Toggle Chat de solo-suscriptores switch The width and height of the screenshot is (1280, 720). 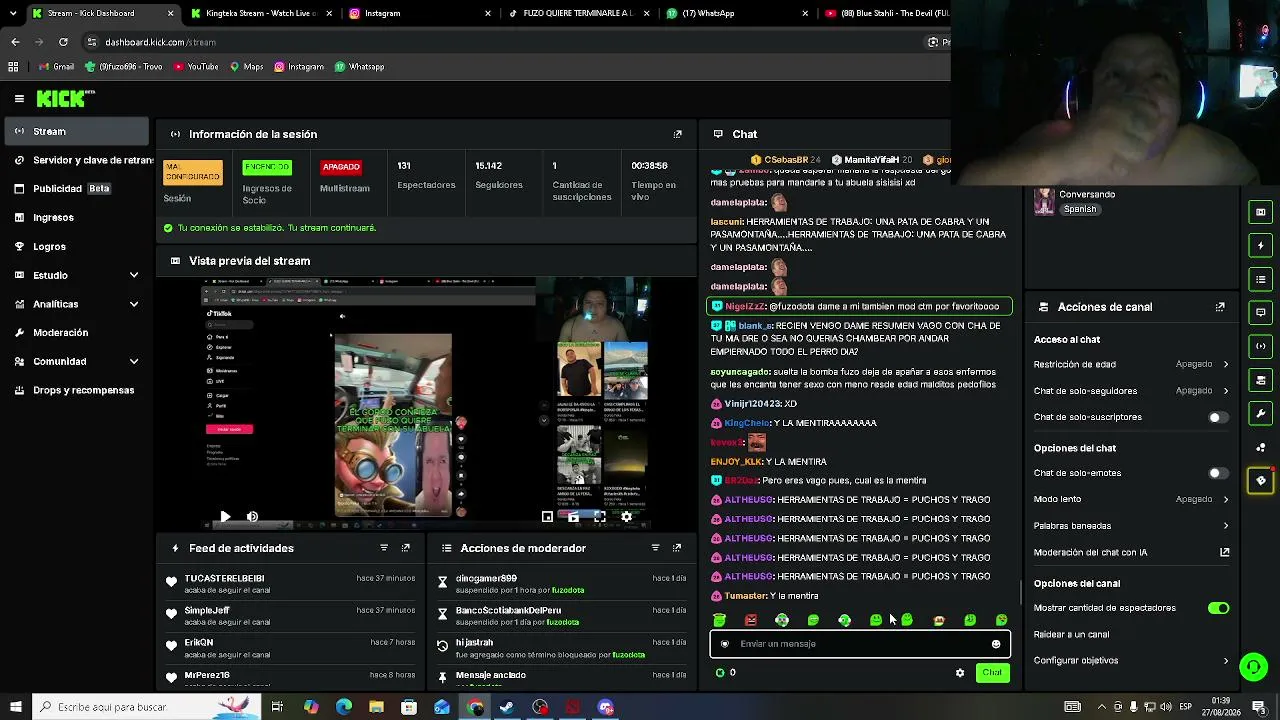[1218, 417]
